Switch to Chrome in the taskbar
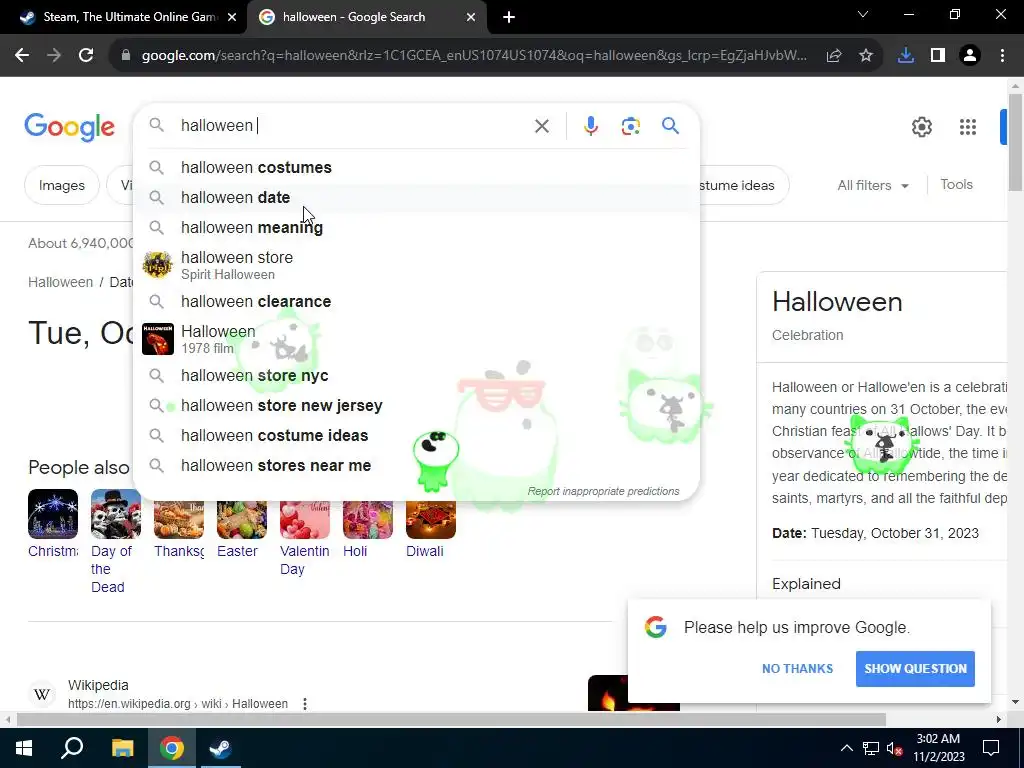Screen dimensions: 1024x768 click(x=172, y=748)
